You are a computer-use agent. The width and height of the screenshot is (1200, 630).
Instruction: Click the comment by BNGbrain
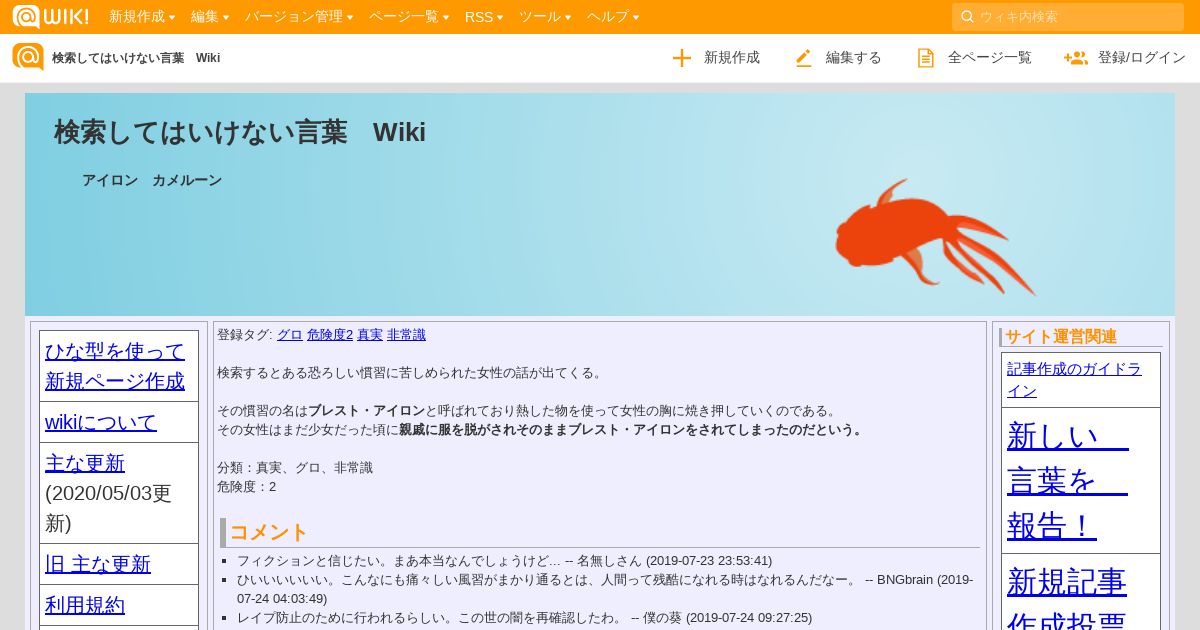(x=605, y=589)
